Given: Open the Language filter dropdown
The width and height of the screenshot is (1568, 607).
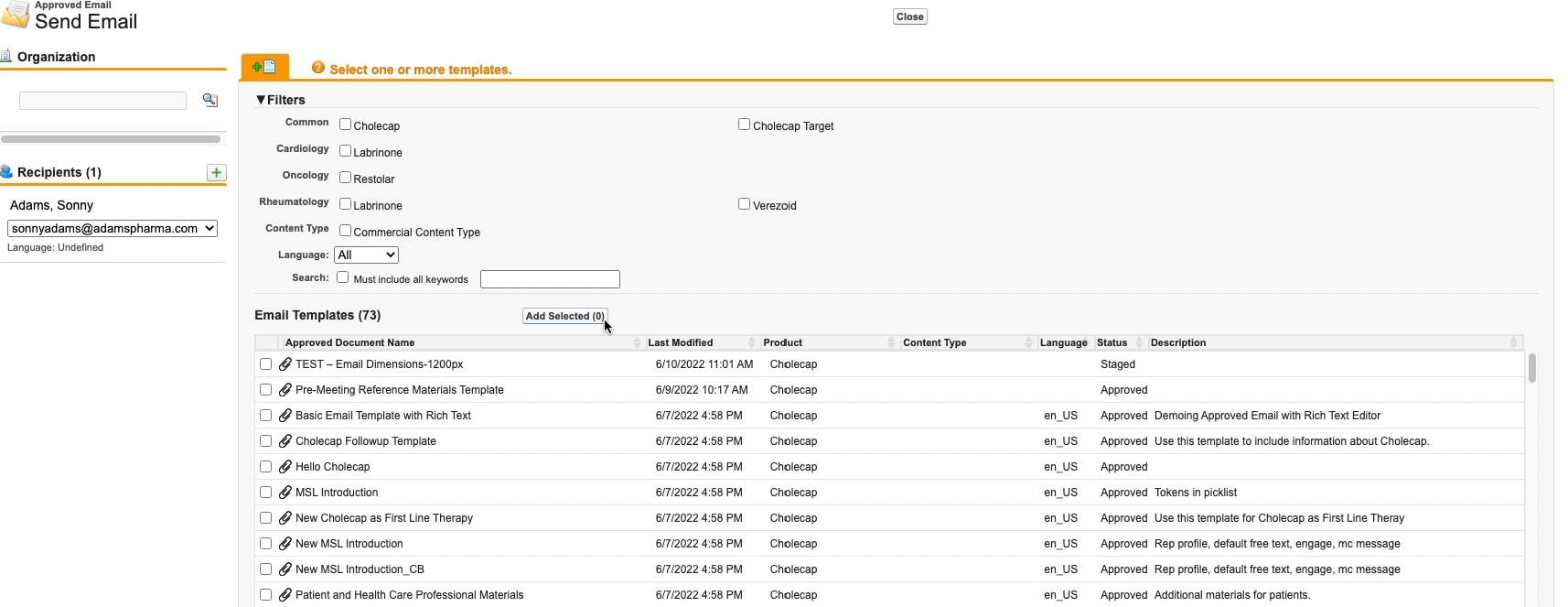Looking at the screenshot, I should pos(366,255).
